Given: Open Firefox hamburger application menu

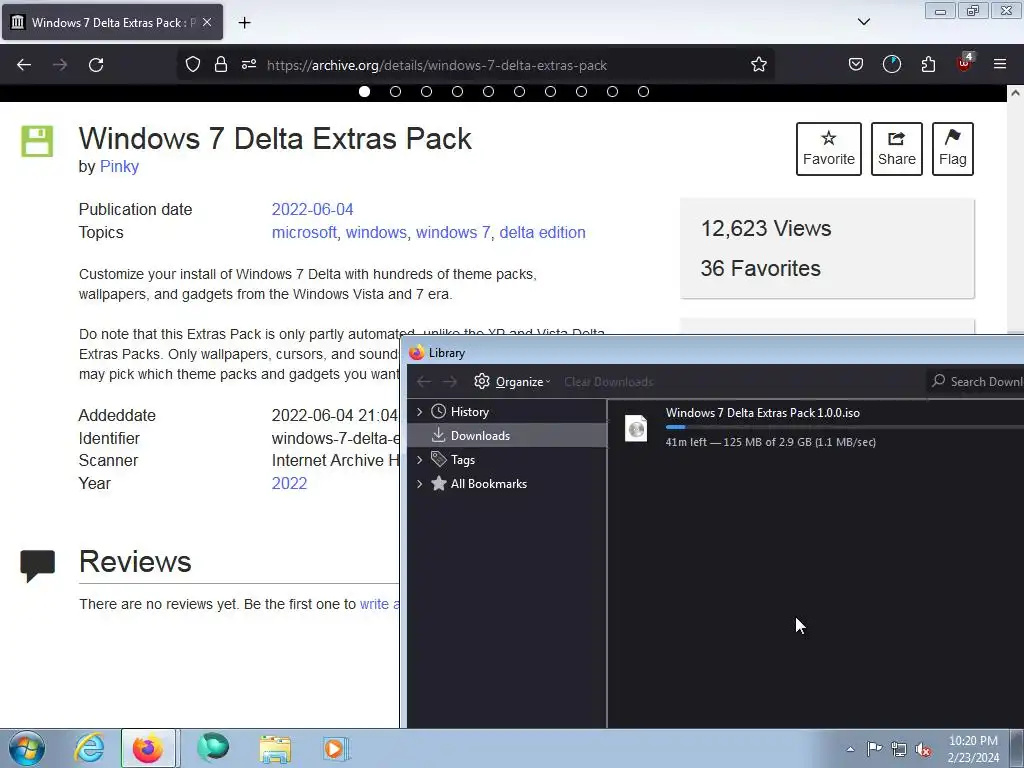Looking at the screenshot, I should (x=1000, y=64).
